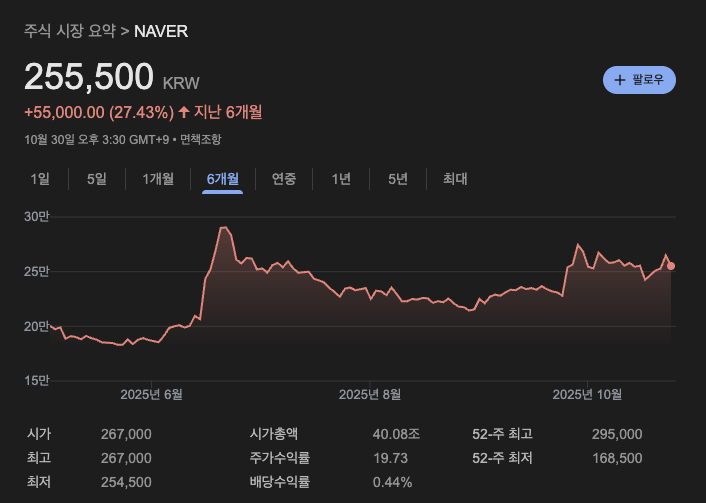Click the 주식 시장 요약 breadcrumb
This screenshot has height=503, width=706.
tap(69, 31)
